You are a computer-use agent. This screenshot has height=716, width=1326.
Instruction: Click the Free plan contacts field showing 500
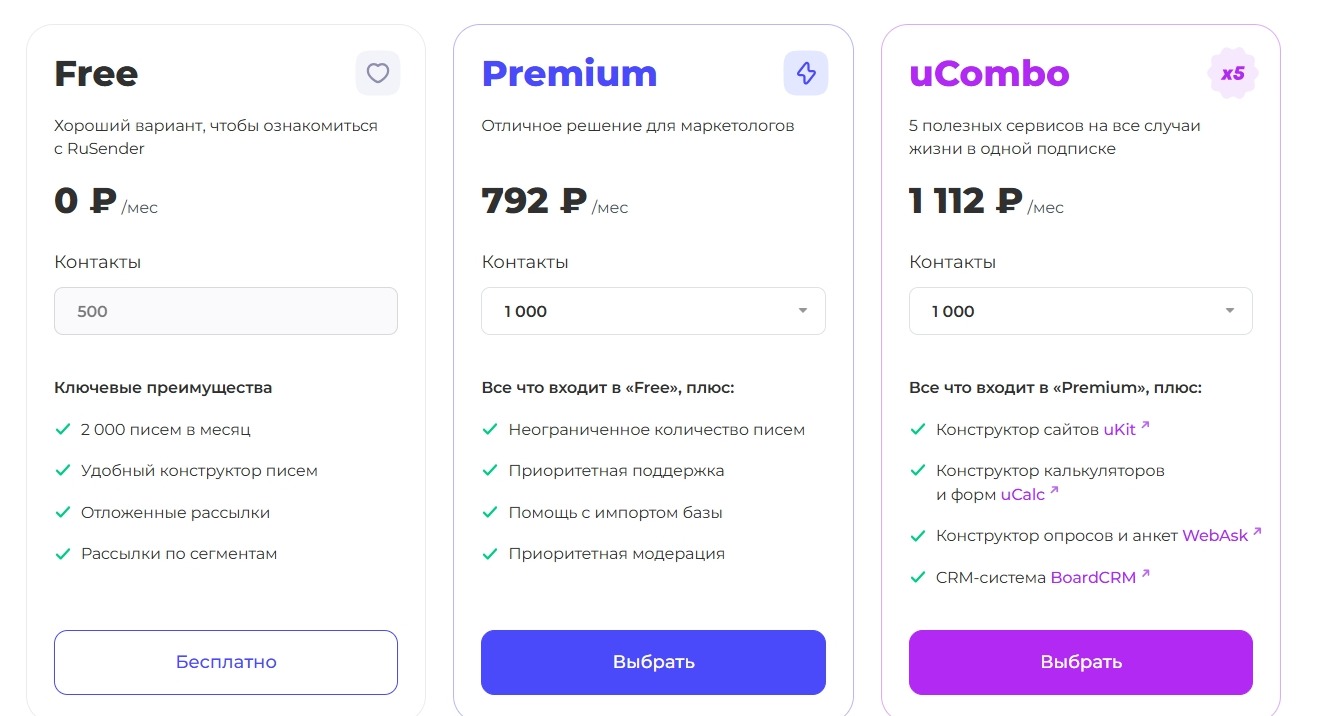pos(226,311)
